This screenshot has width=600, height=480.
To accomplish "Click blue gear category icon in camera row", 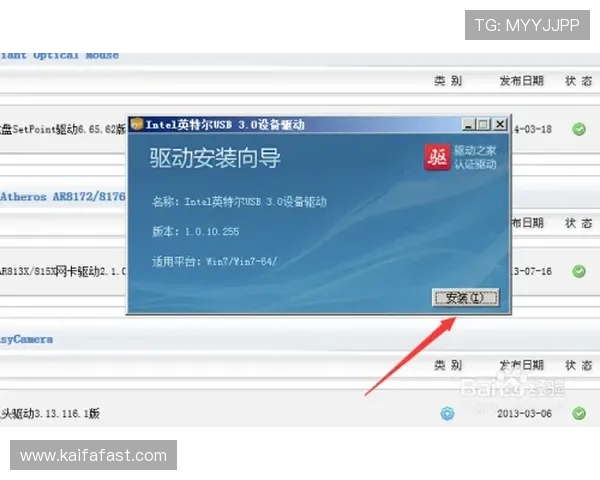I will click(x=447, y=413).
